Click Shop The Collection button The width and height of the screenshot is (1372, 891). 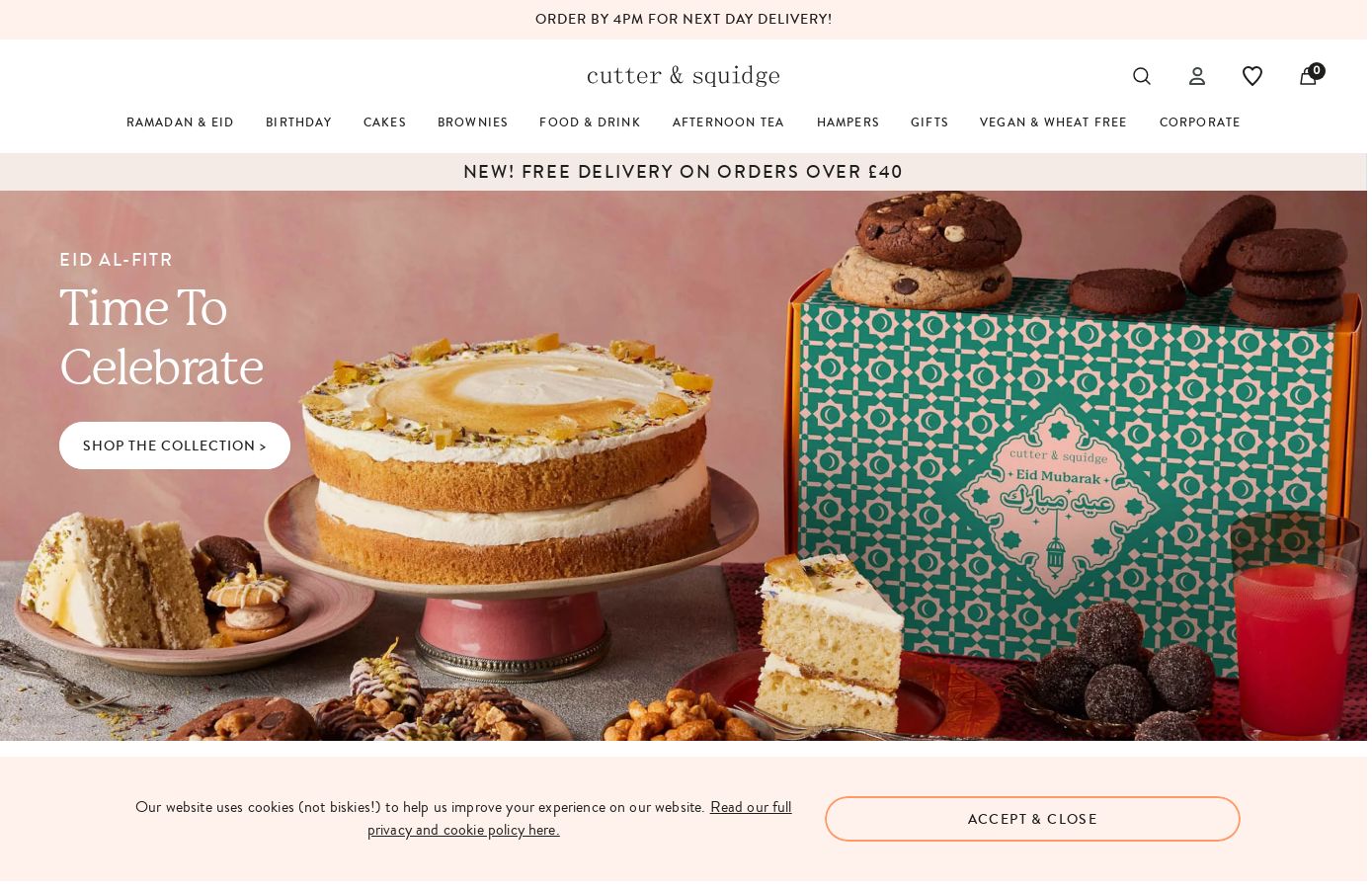pos(175,445)
